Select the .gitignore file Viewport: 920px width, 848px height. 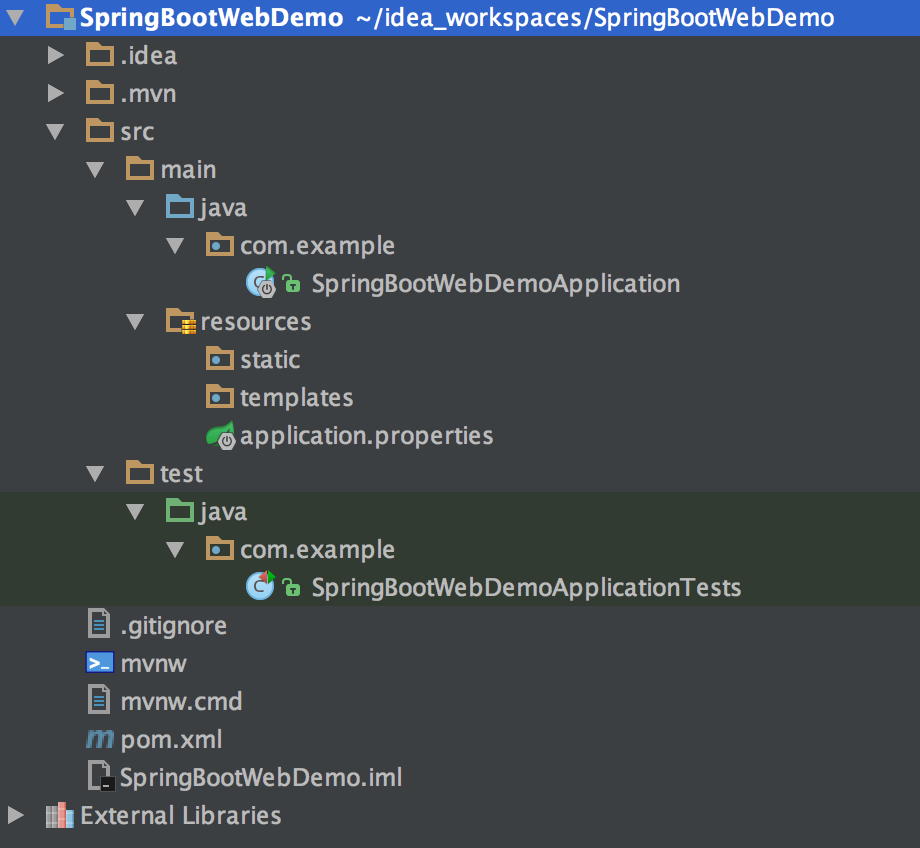pyautogui.click(x=157, y=625)
